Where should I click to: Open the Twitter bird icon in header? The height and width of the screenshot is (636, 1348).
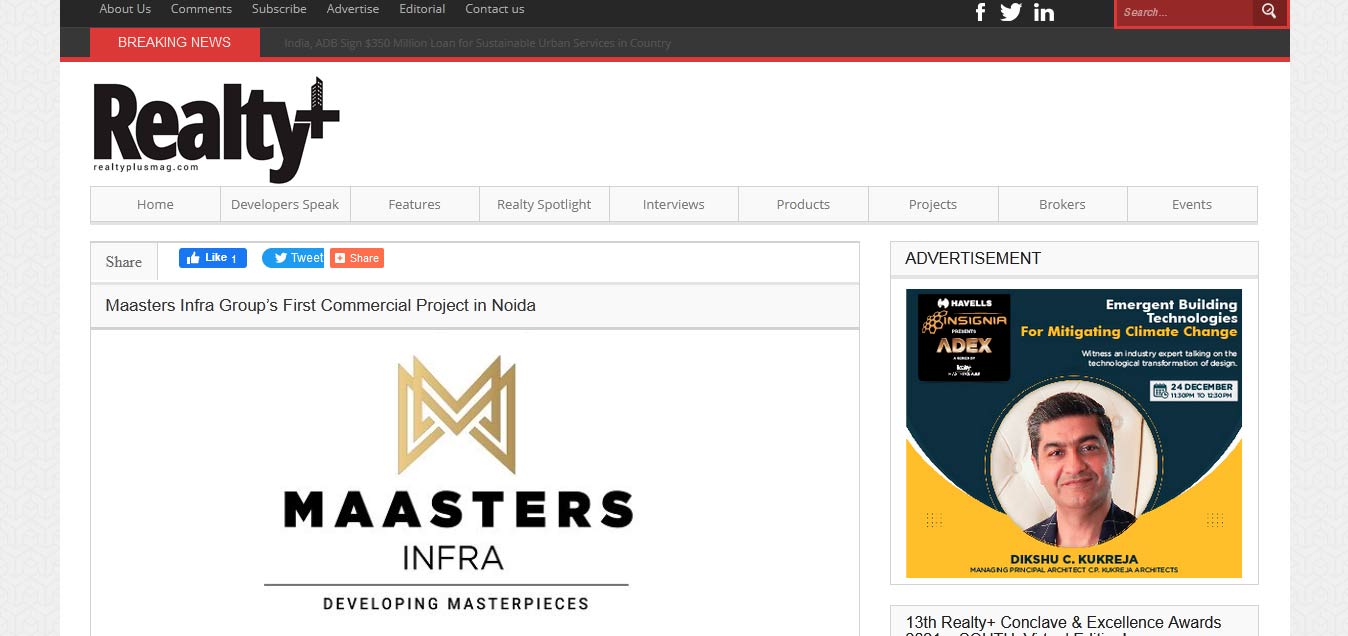click(1011, 12)
